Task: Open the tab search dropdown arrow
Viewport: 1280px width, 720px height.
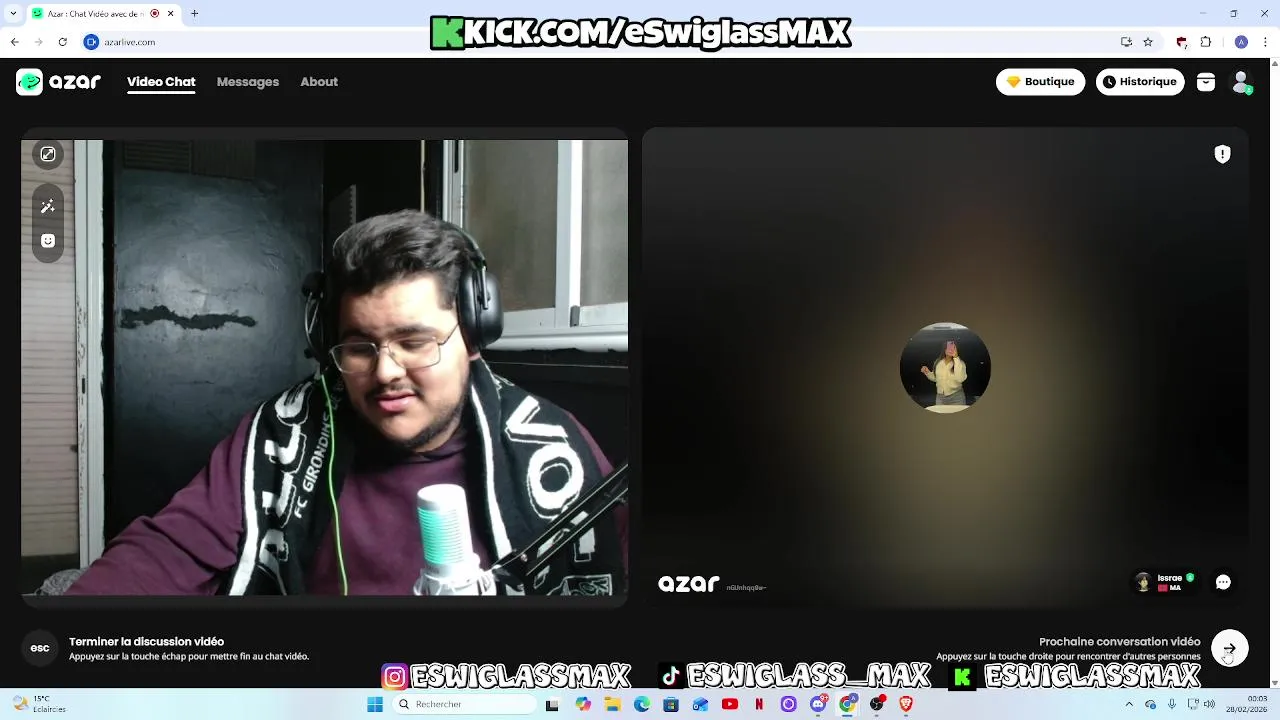Action: tap(14, 13)
